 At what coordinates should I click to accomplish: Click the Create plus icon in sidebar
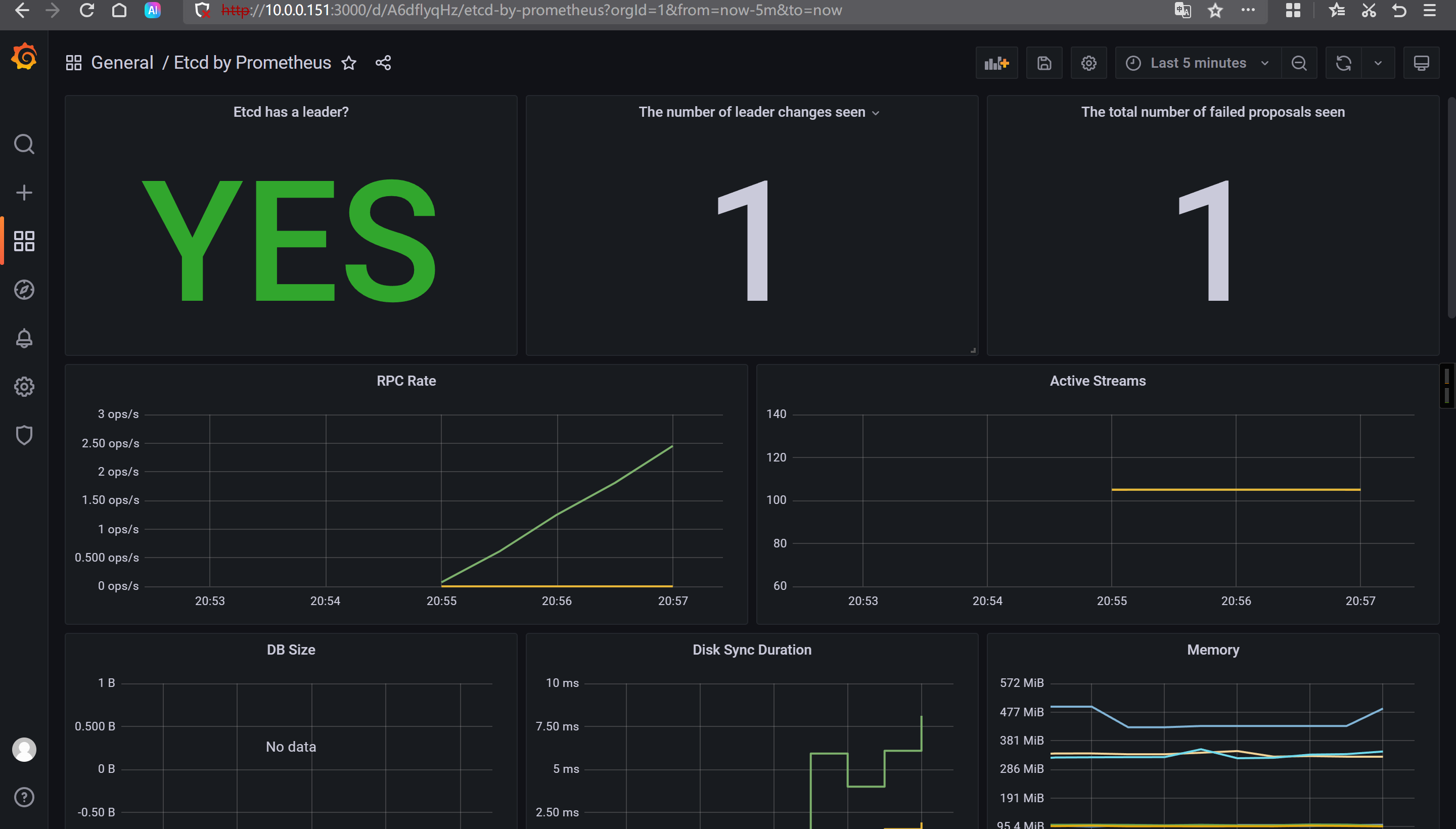coord(24,193)
